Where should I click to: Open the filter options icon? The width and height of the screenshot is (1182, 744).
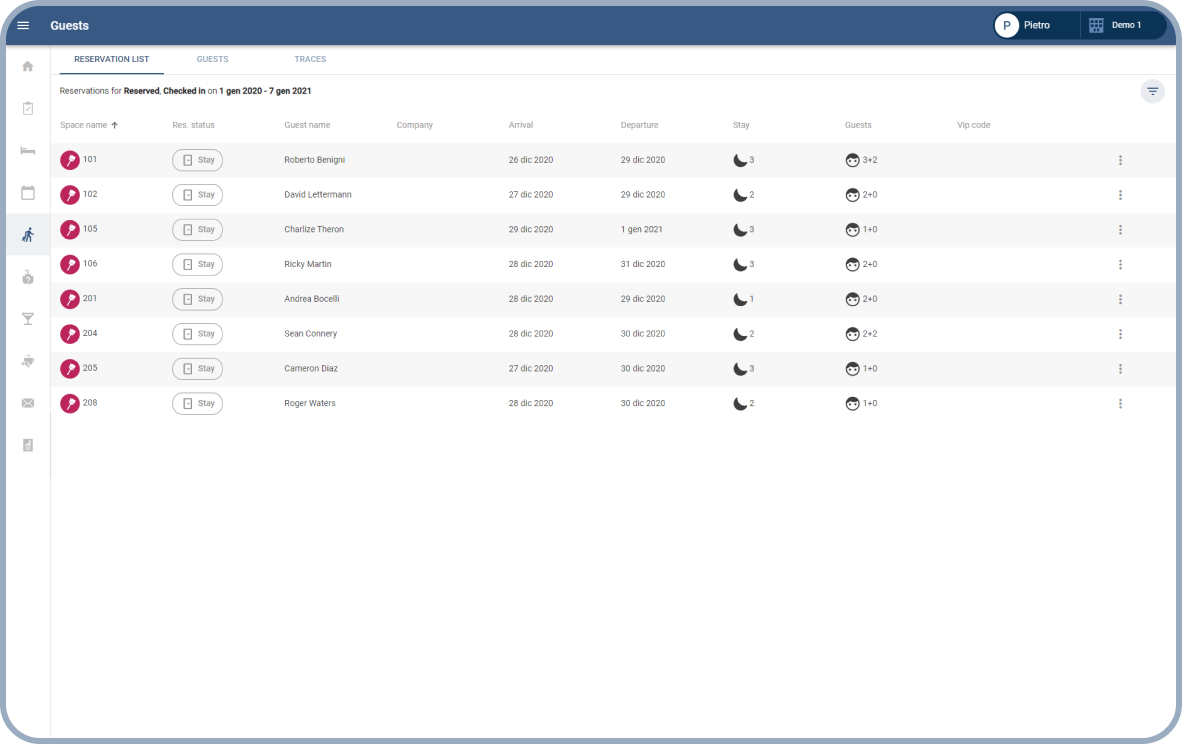point(1152,92)
